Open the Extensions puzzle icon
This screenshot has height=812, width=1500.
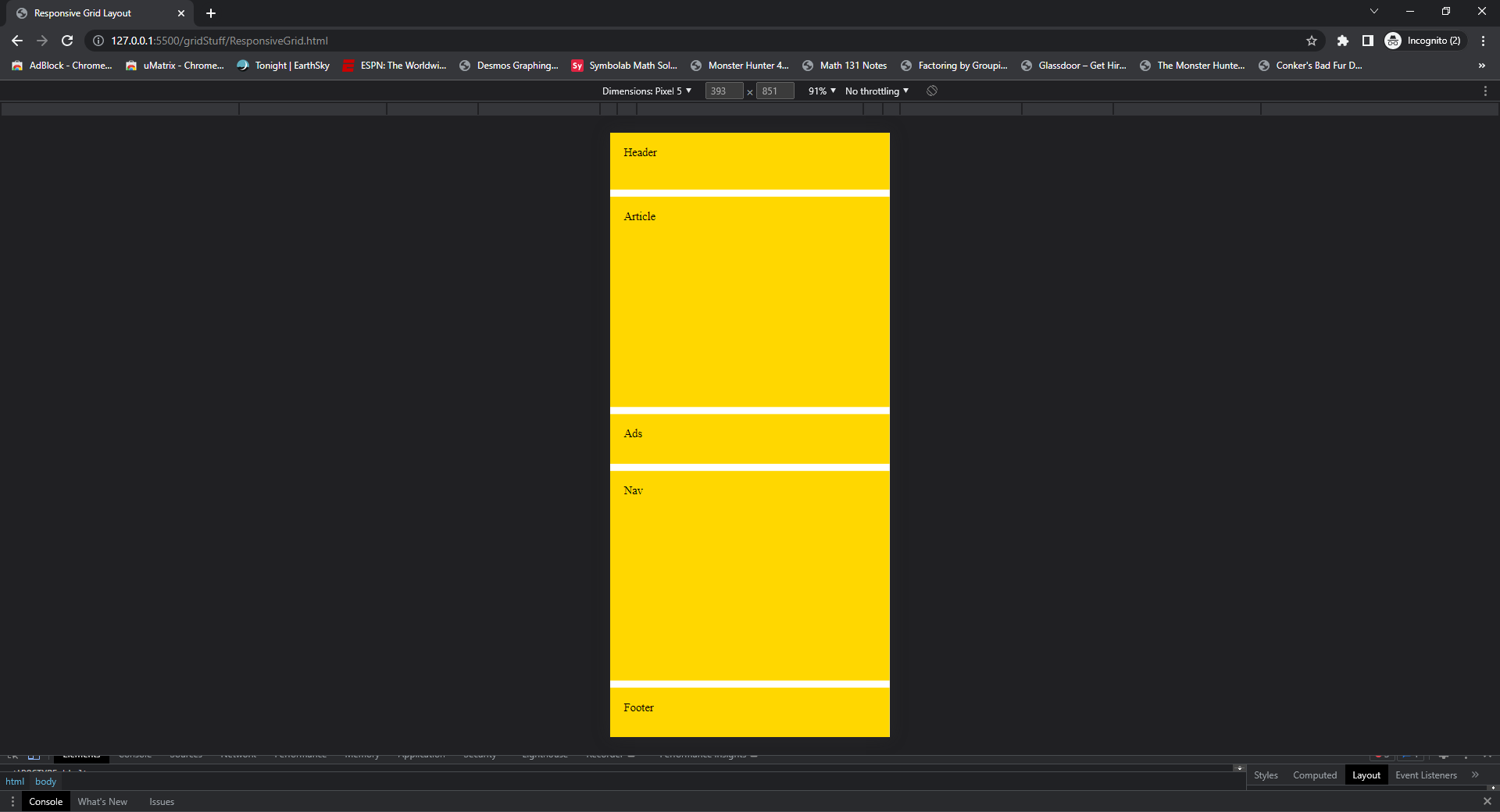[1343, 41]
